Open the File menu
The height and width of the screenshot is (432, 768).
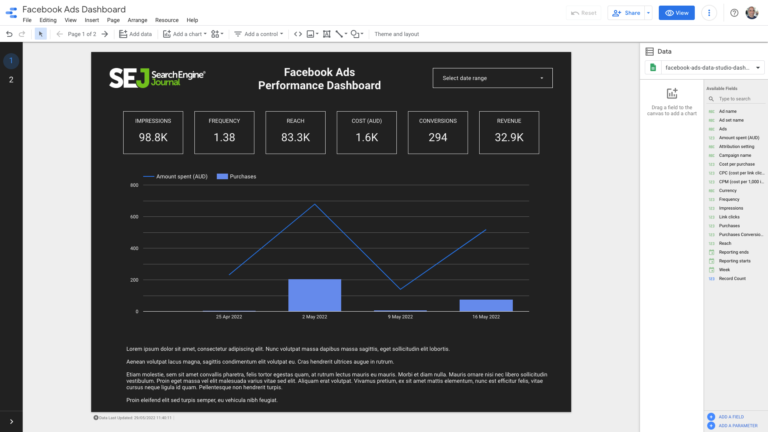(x=27, y=20)
